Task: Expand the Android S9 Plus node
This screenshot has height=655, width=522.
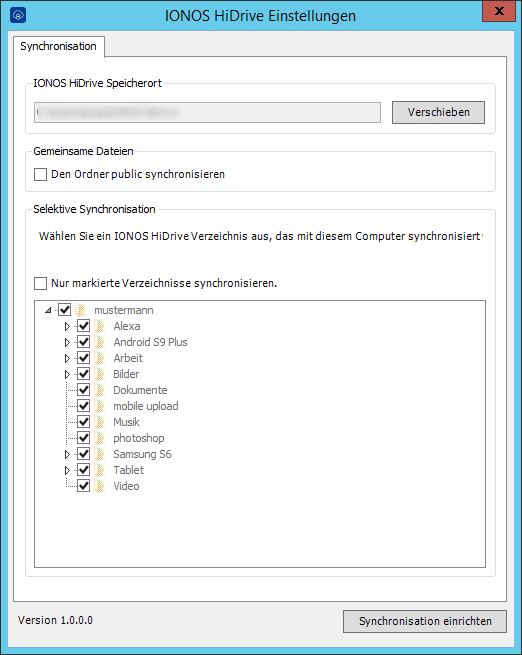Action: (x=67, y=343)
